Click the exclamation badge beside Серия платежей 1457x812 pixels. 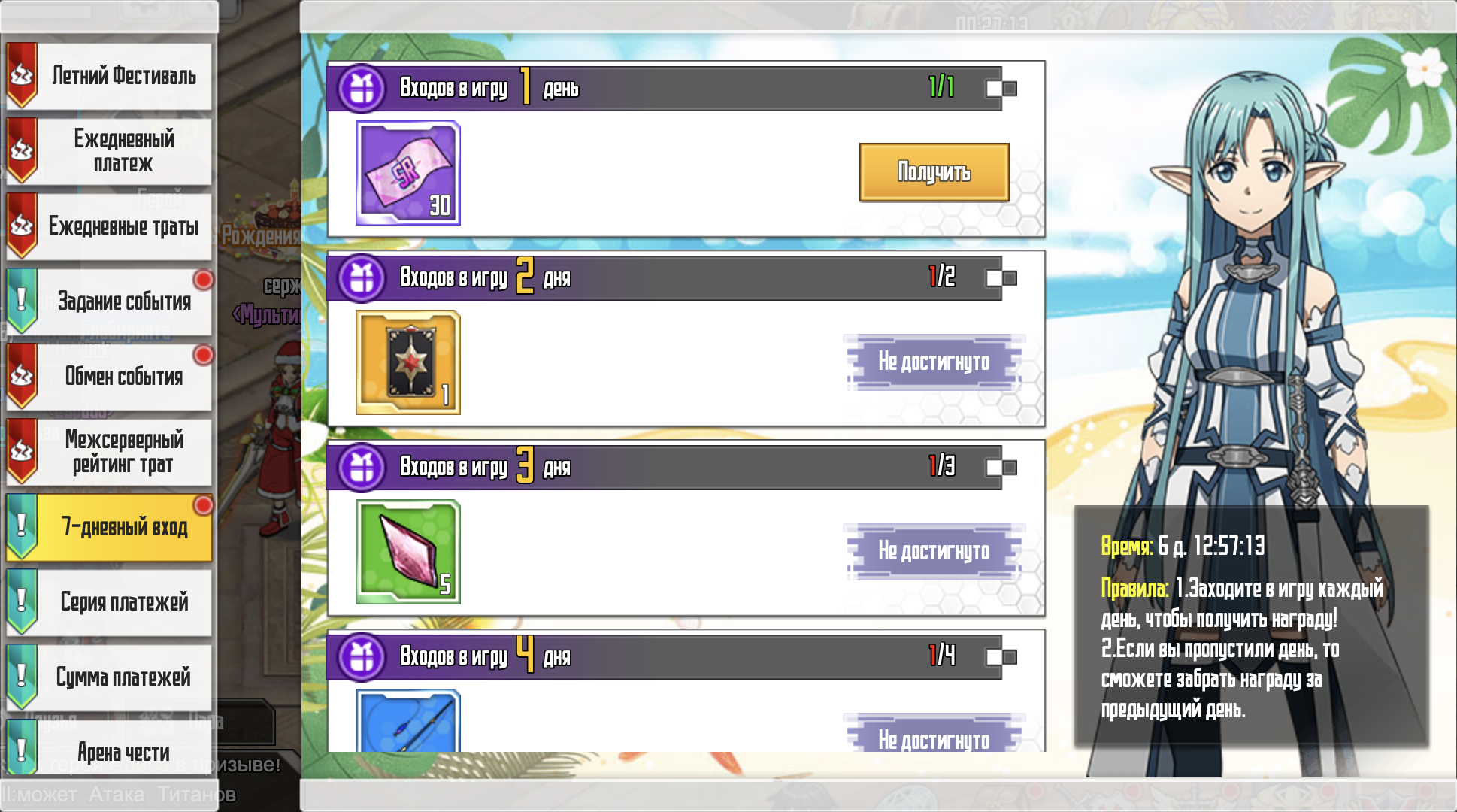tap(22, 601)
